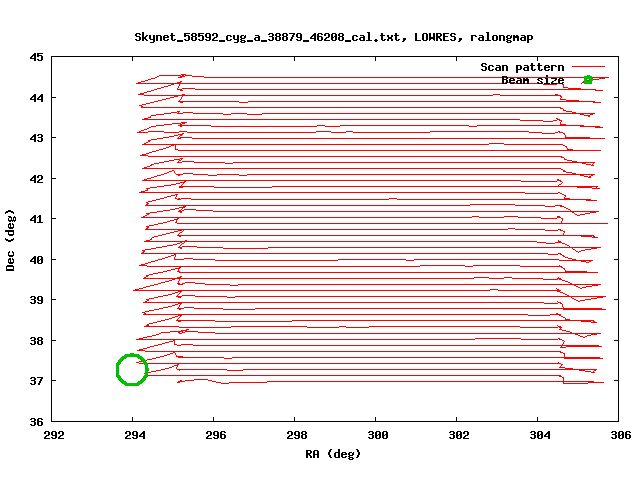The height and width of the screenshot is (480, 640).
Task: Click y-axis tick label 39
Action: click(x=36, y=300)
